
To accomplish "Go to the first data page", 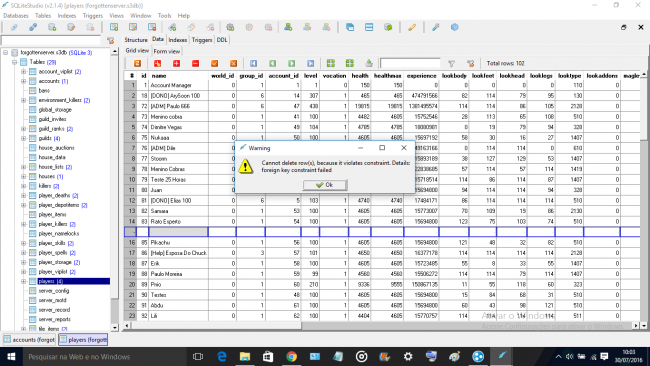I will pos(253,63).
